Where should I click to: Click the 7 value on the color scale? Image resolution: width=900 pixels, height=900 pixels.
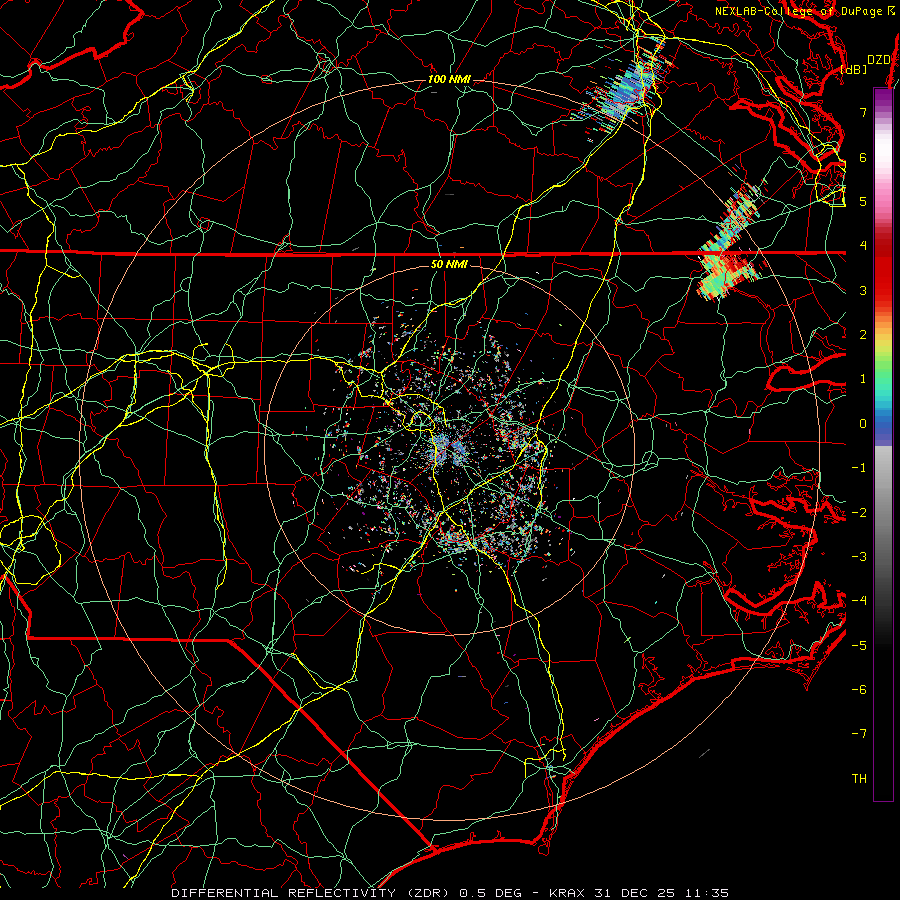(x=863, y=112)
